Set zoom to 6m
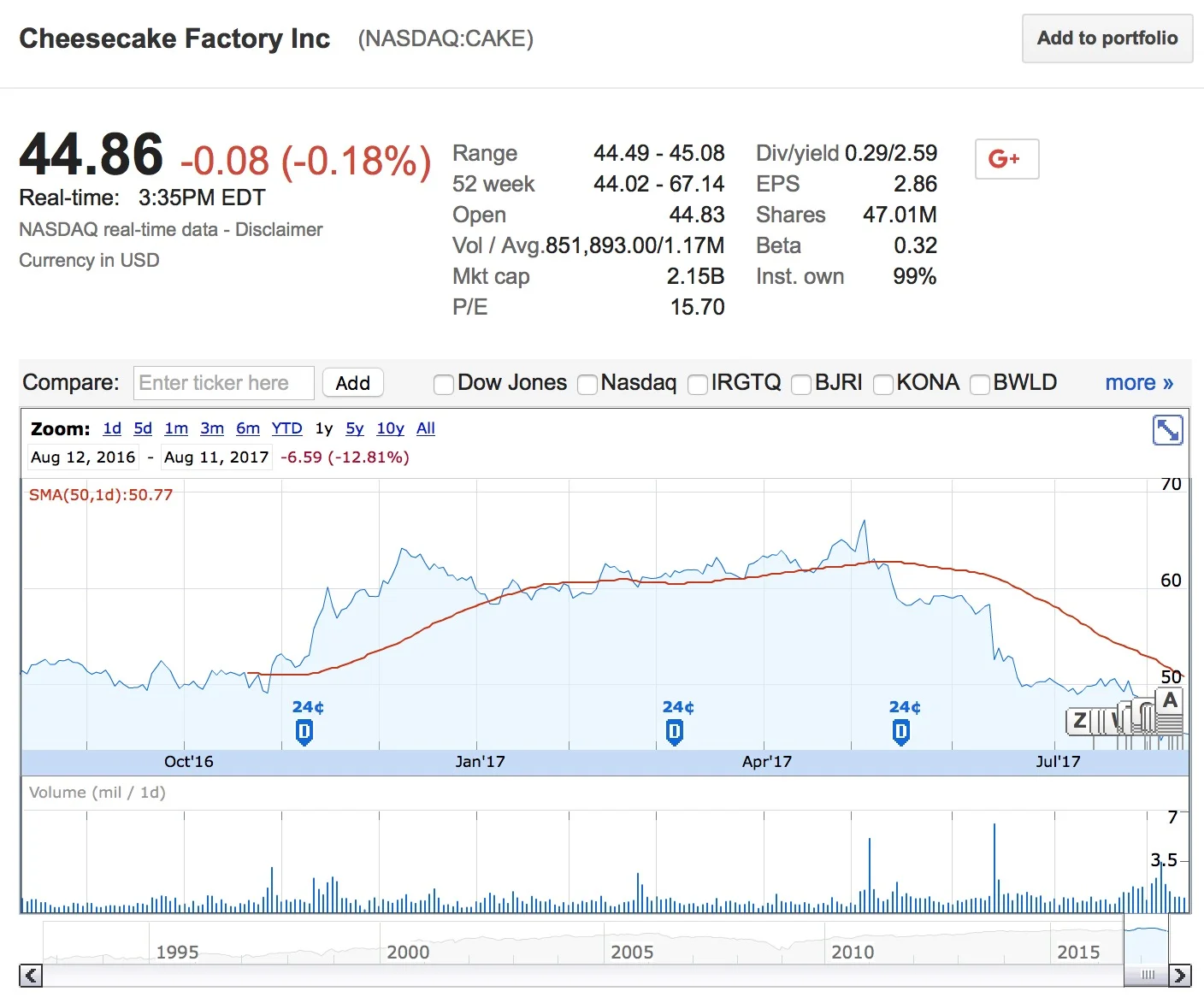Screen dimensions: 1204x997 pos(248,428)
